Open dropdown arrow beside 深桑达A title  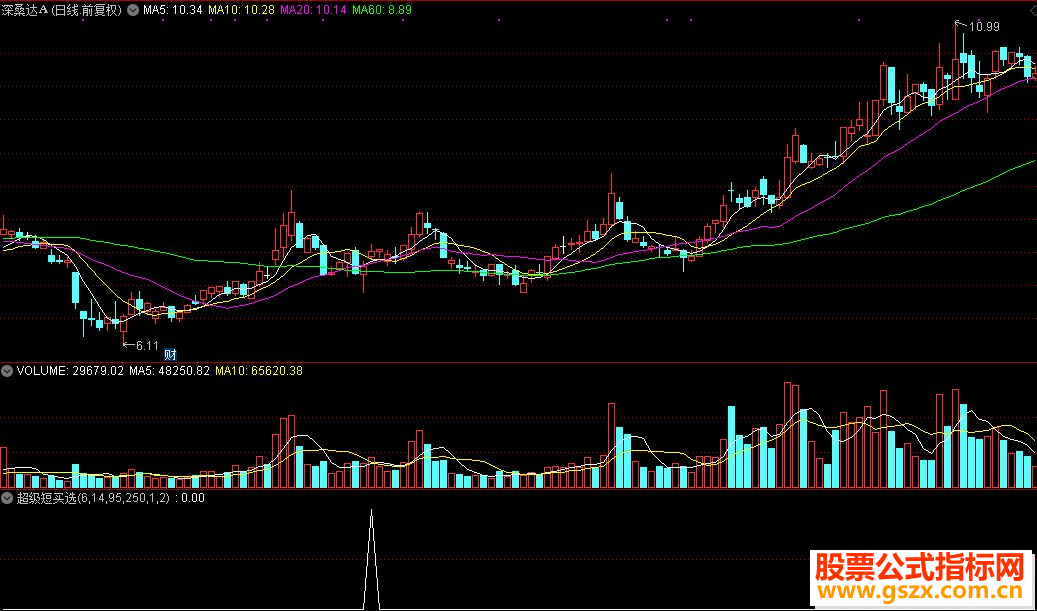132,11
